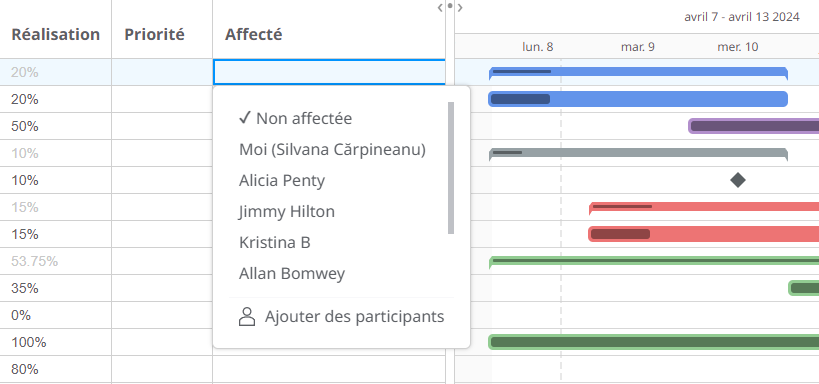Select the purple Gantt task bar

coord(754,126)
